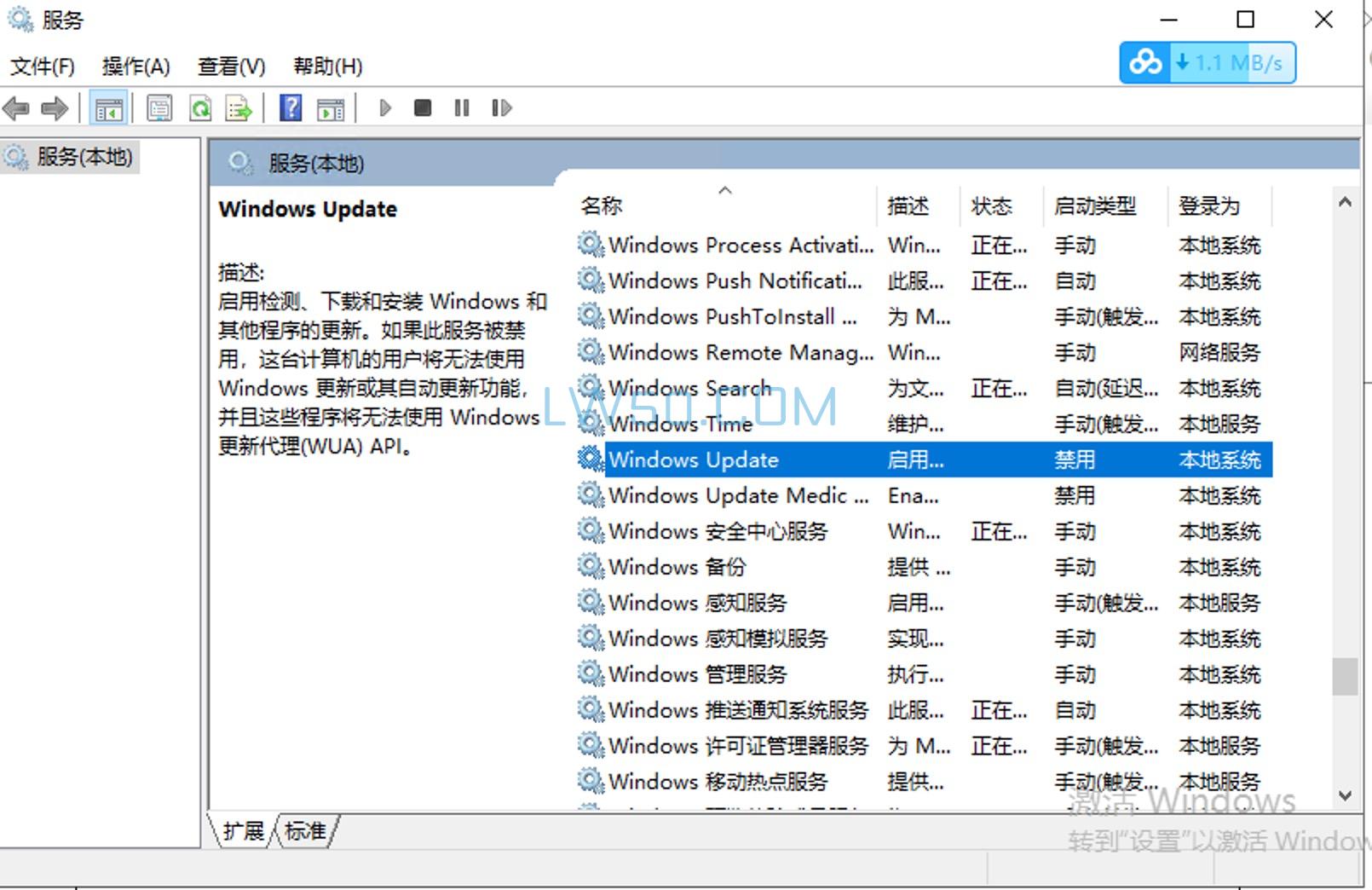Select Windows Update Medic service name

point(739,495)
